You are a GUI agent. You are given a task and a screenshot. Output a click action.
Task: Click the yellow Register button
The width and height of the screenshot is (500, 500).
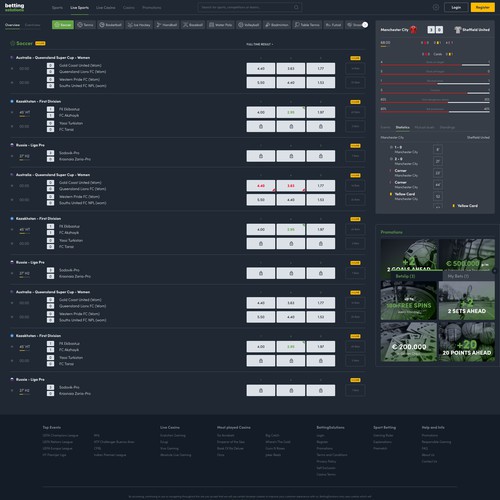[482, 7]
